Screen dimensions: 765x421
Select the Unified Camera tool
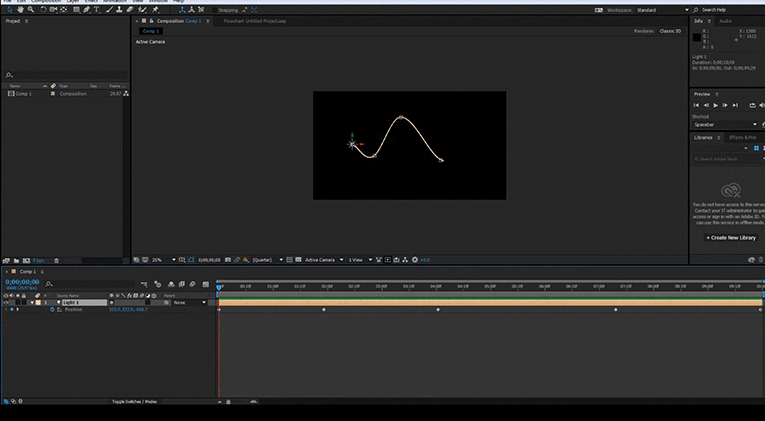[x=53, y=10]
